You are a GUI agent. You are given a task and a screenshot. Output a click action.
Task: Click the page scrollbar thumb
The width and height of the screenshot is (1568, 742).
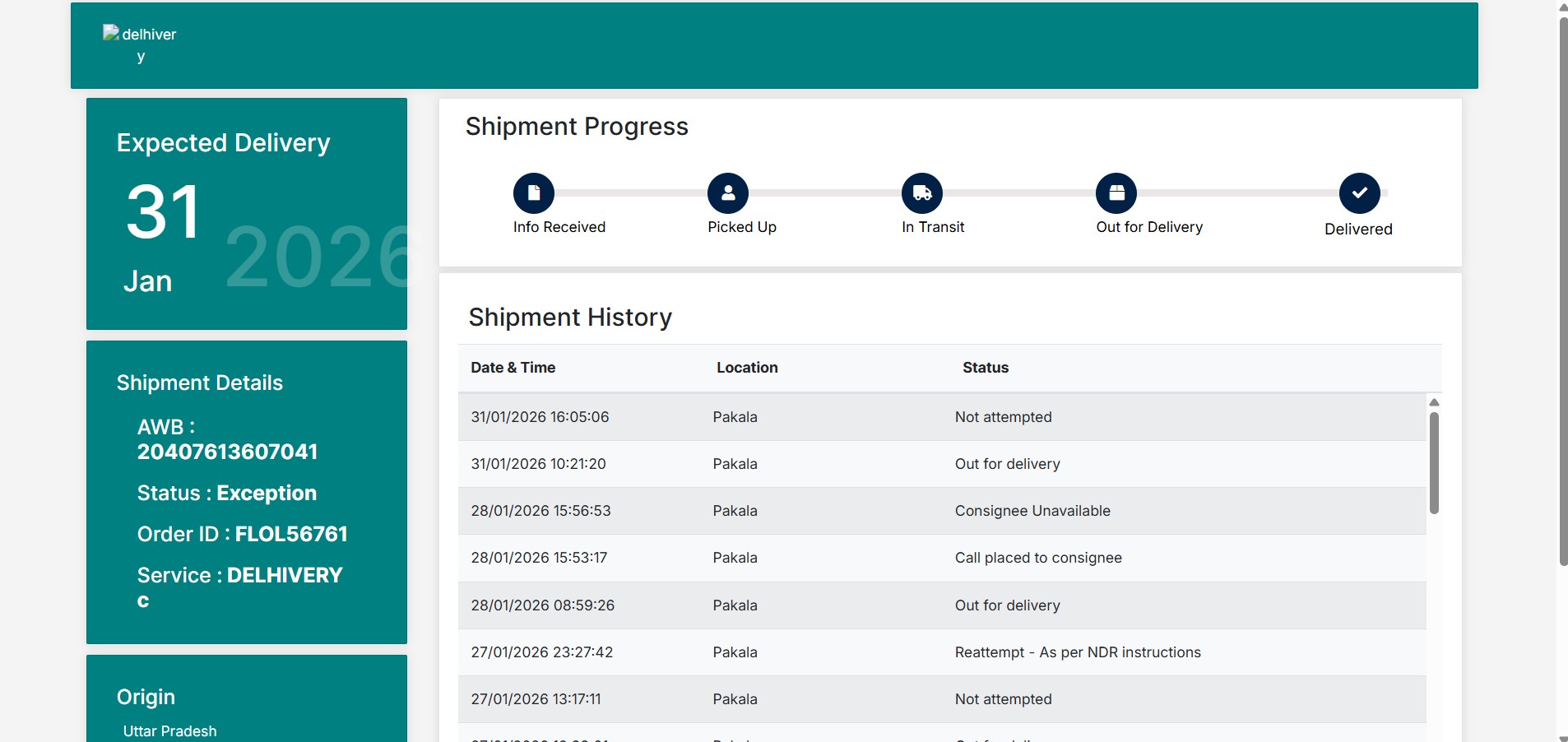pos(1563,288)
